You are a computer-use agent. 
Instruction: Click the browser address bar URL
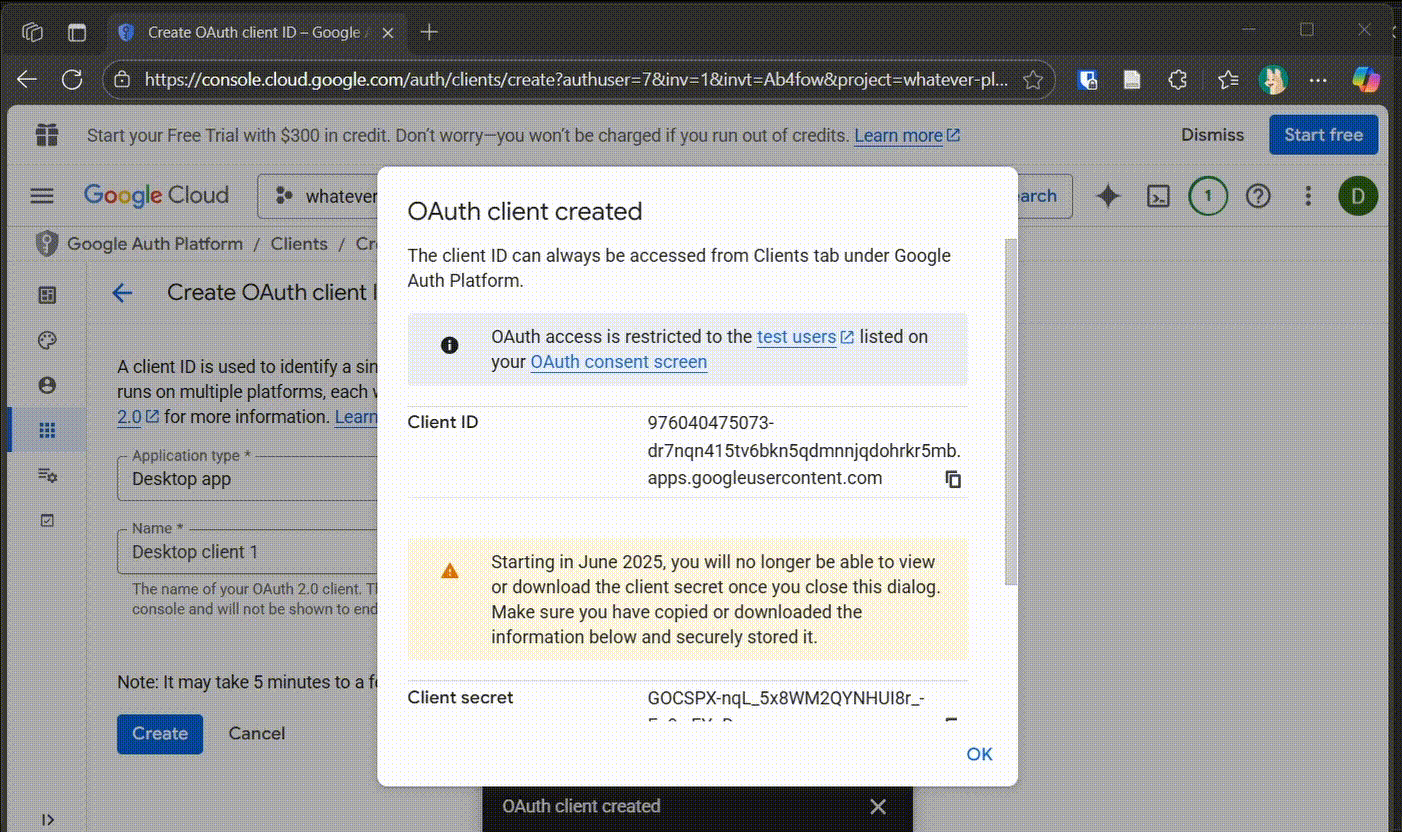pos(576,79)
